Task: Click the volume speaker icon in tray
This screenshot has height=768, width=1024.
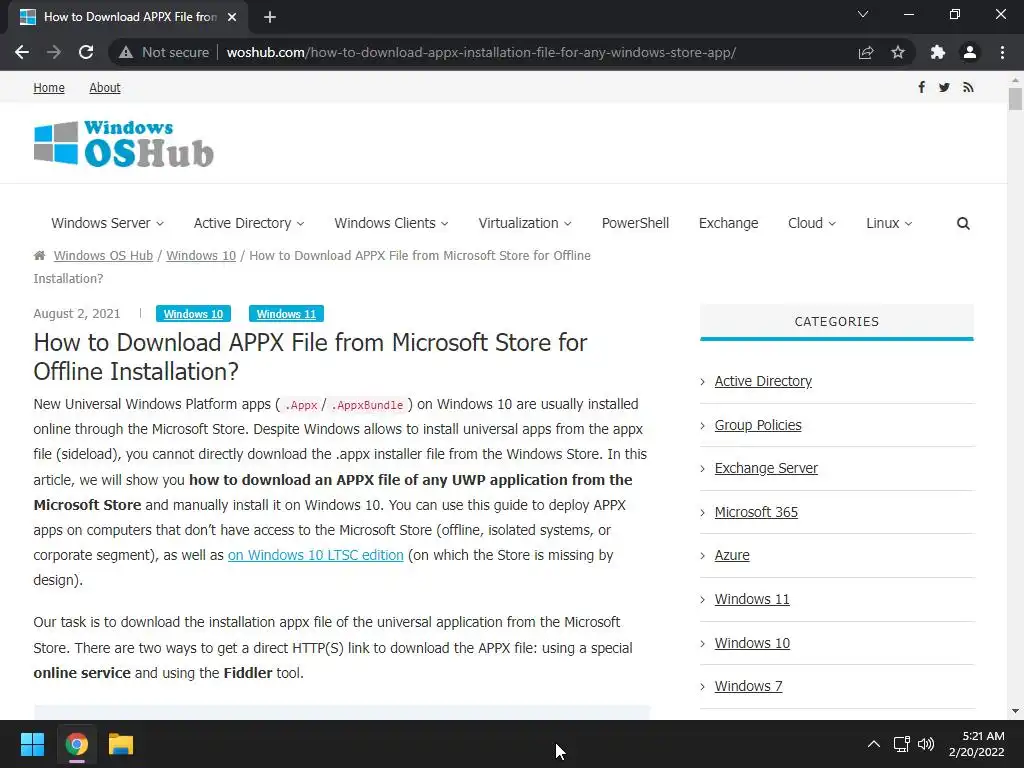Action: 925,744
